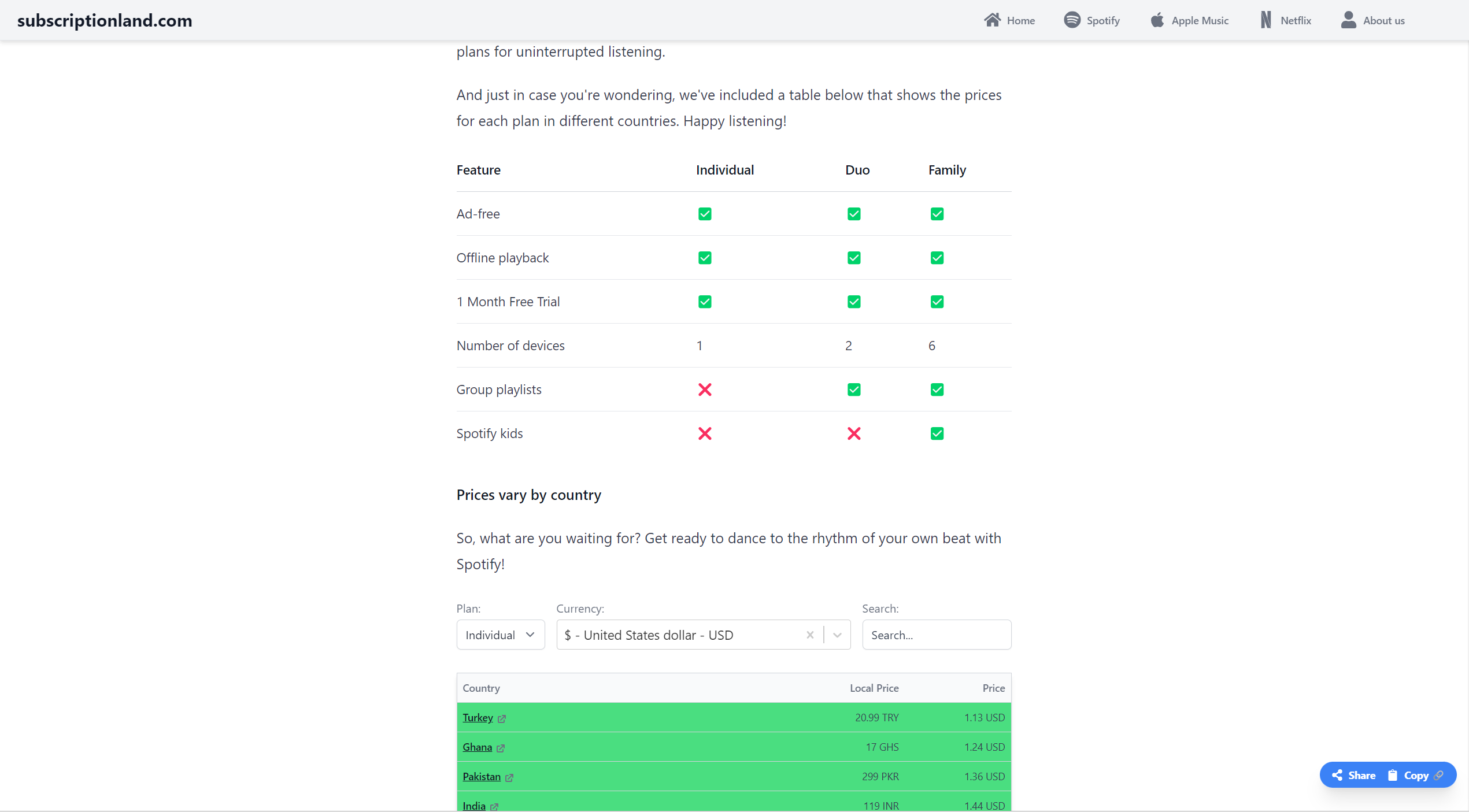Click Spotify kids checkmark under Family
Viewport: 1469px width, 812px height.
[937, 433]
